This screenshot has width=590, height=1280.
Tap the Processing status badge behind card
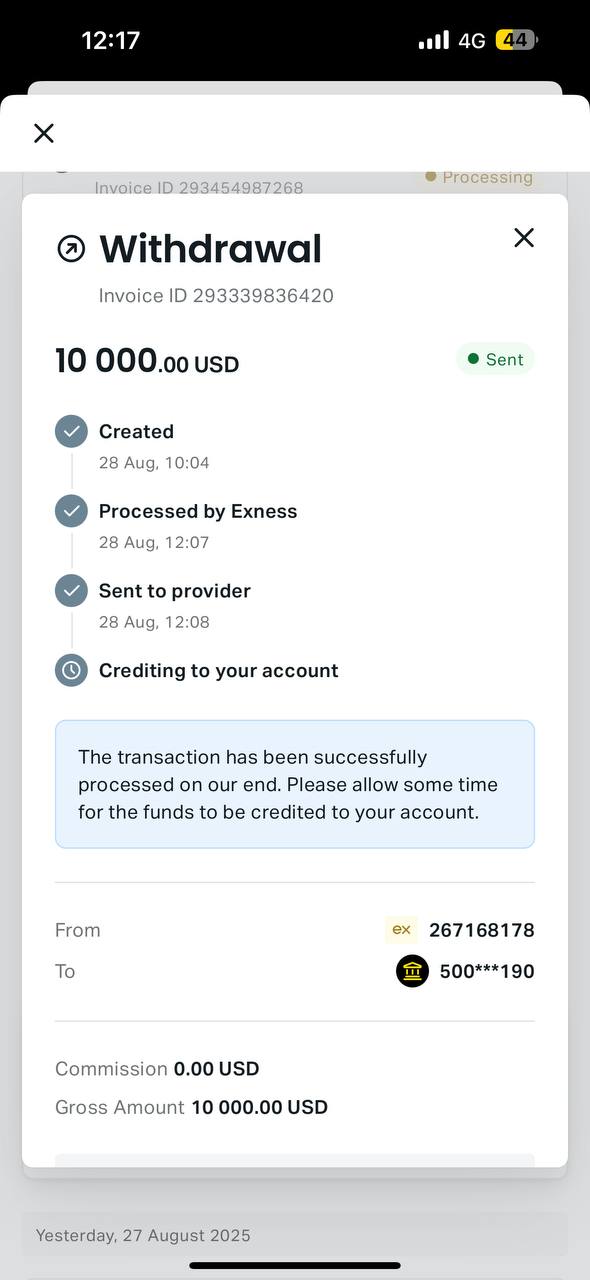[479, 177]
